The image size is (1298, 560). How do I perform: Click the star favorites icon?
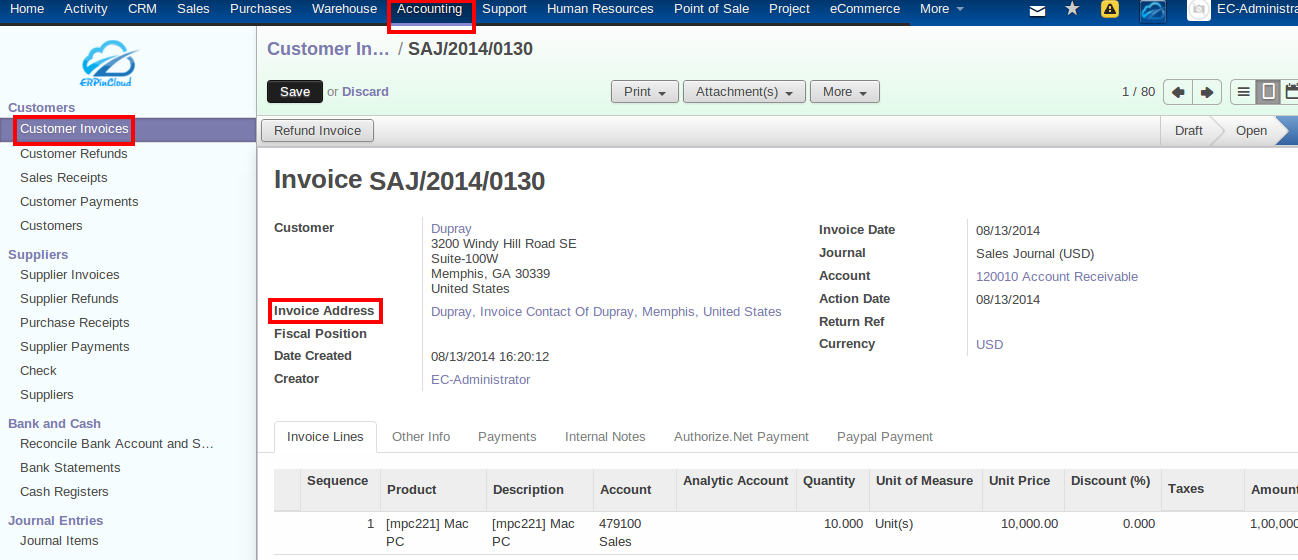(1072, 9)
